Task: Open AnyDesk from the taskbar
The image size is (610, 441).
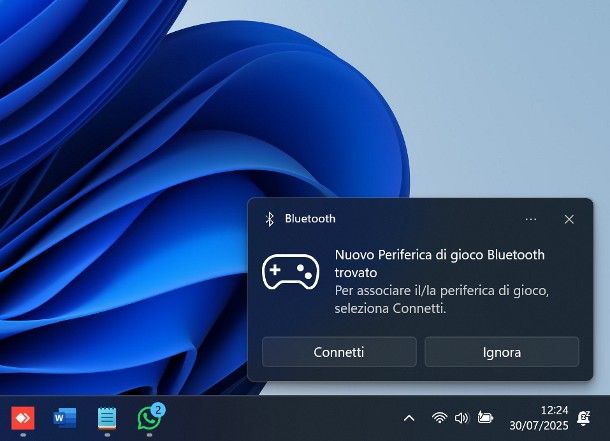Action: point(22,418)
